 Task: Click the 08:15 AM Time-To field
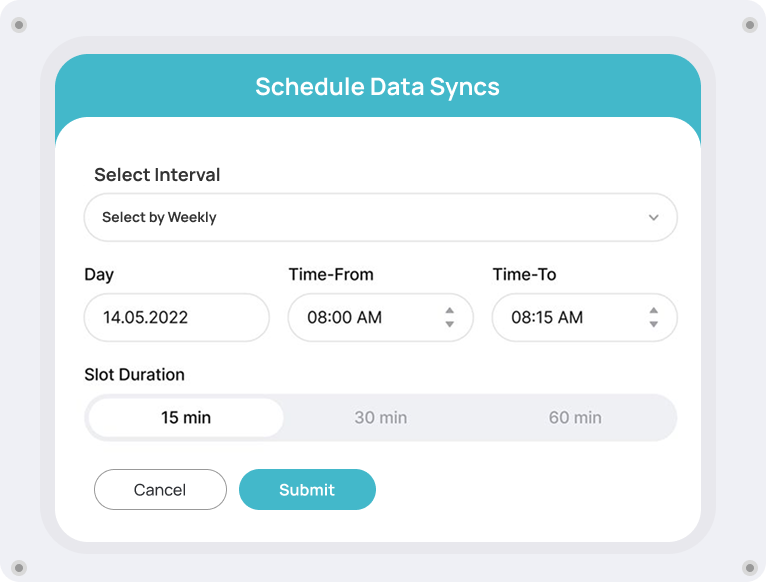(564, 318)
